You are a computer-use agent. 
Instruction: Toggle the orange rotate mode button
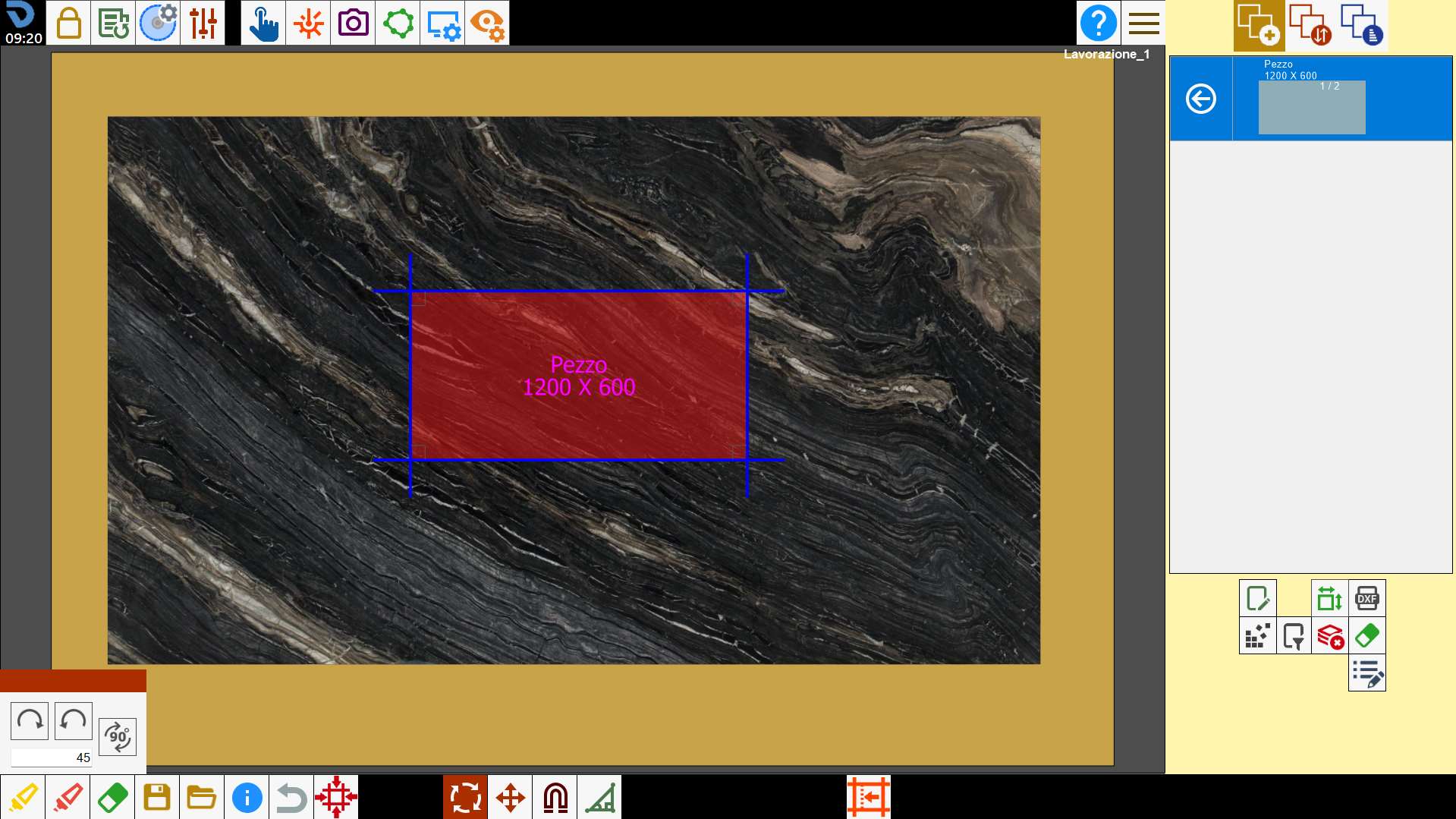[x=465, y=797]
